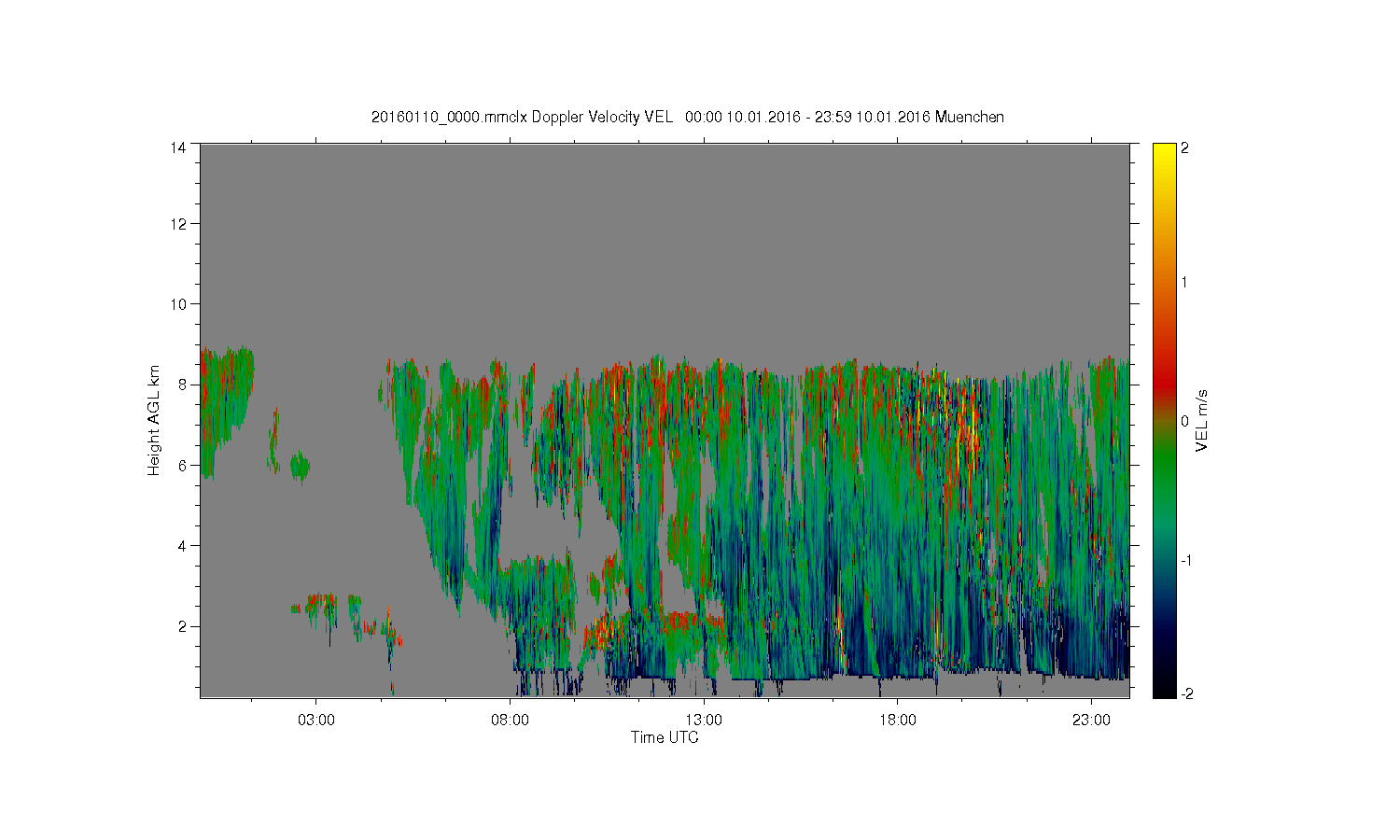Click the '8' height axis label
Viewport: 1400px width, 840px height.
click(x=183, y=385)
